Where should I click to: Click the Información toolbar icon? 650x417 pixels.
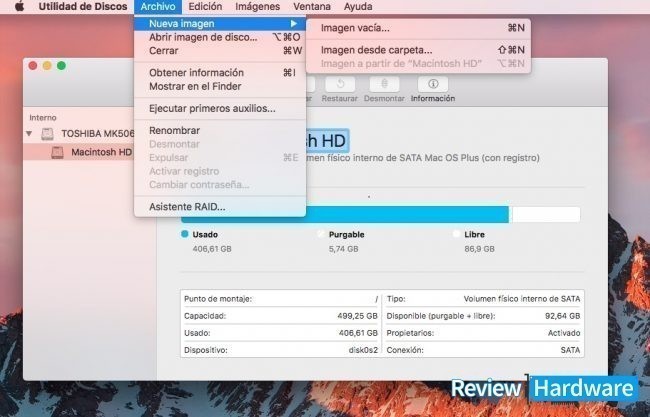coord(433,84)
